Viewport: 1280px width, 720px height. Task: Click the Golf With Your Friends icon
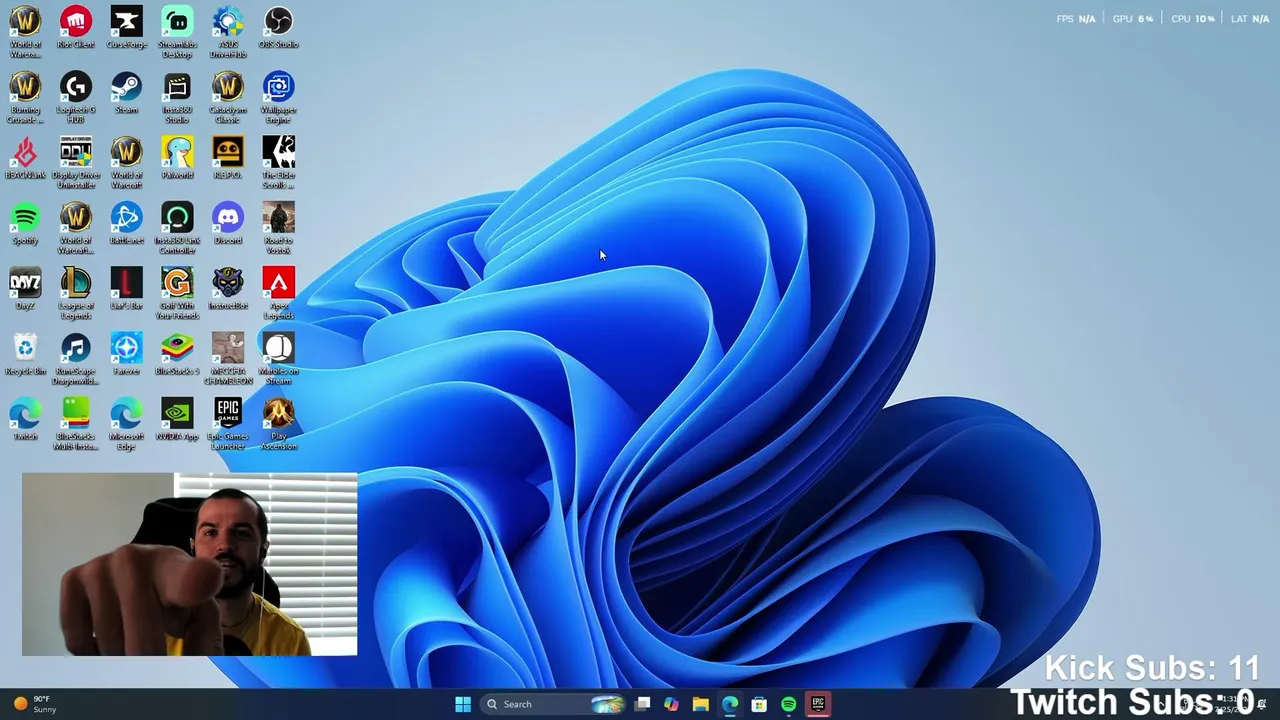177,293
